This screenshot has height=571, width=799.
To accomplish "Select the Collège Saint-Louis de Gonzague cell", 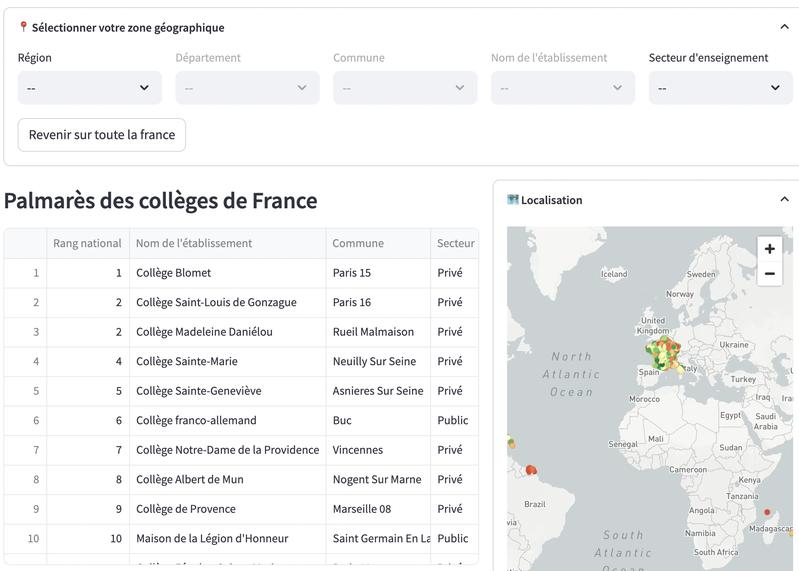I will [227, 303].
